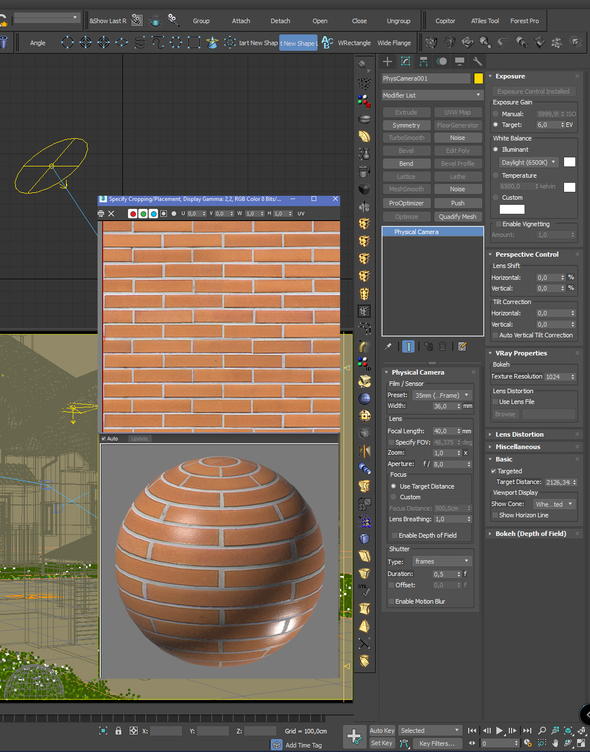Image resolution: width=590 pixels, height=752 pixels.
Task: Open the Create tab plus icon
Action: click(x=388, y=61)
